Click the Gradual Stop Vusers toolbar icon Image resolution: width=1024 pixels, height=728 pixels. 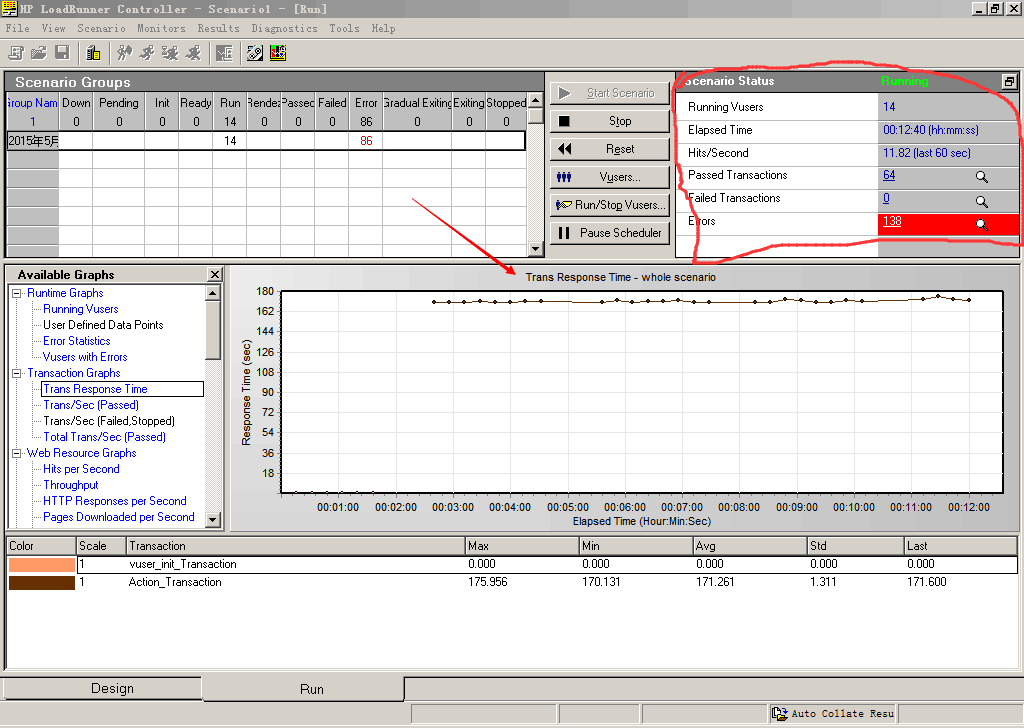[x=170, y=53]
